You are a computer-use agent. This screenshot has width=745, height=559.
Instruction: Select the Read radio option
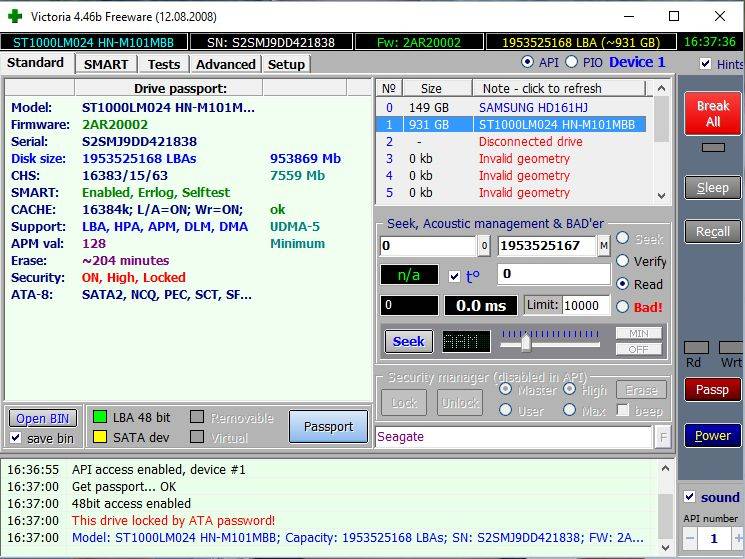click(x=622, y=284)
